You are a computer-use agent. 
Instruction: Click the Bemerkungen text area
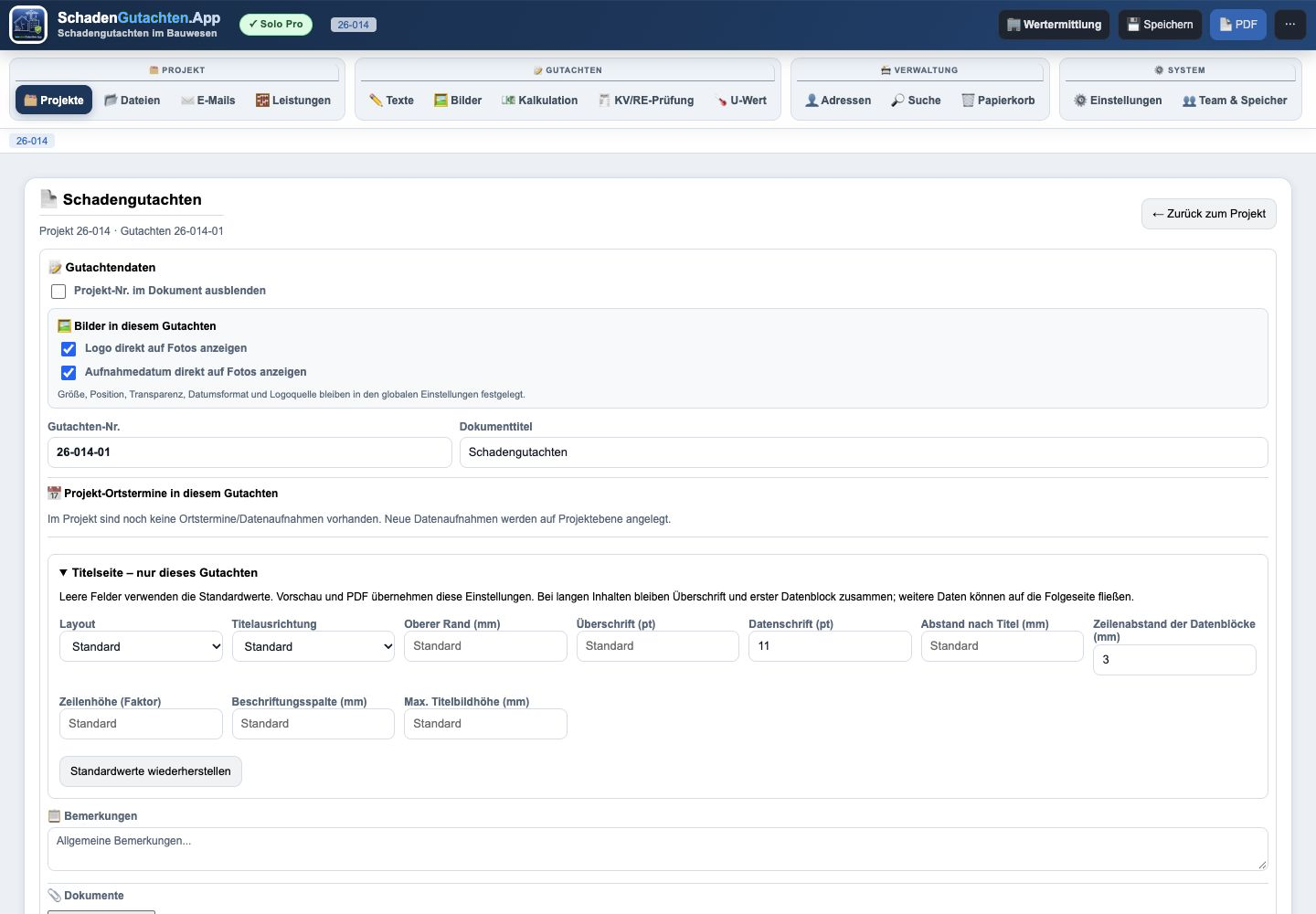tap(658, 849)
